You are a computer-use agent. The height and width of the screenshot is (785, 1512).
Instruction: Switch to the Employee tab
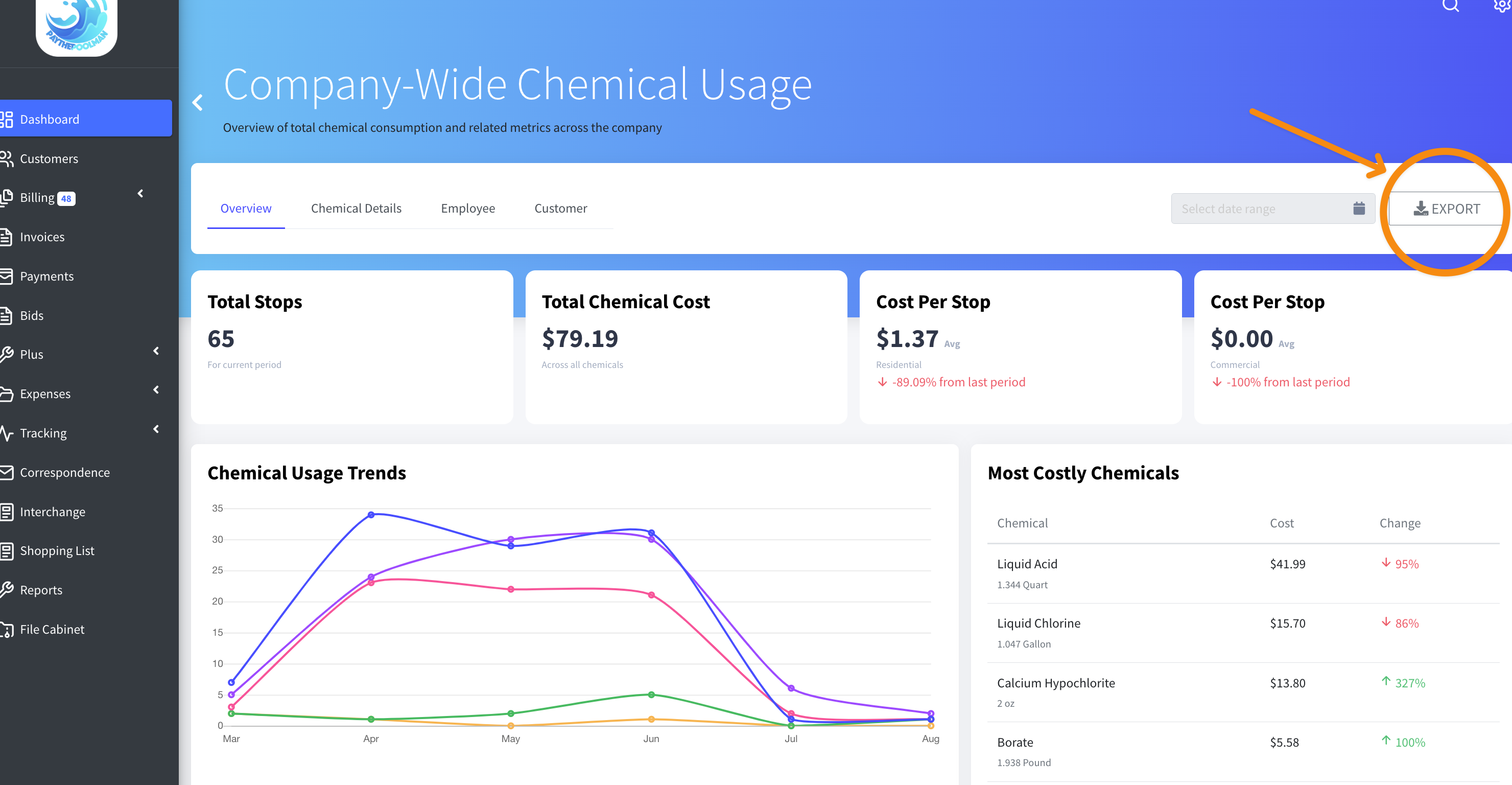click(x=467, y=209)
